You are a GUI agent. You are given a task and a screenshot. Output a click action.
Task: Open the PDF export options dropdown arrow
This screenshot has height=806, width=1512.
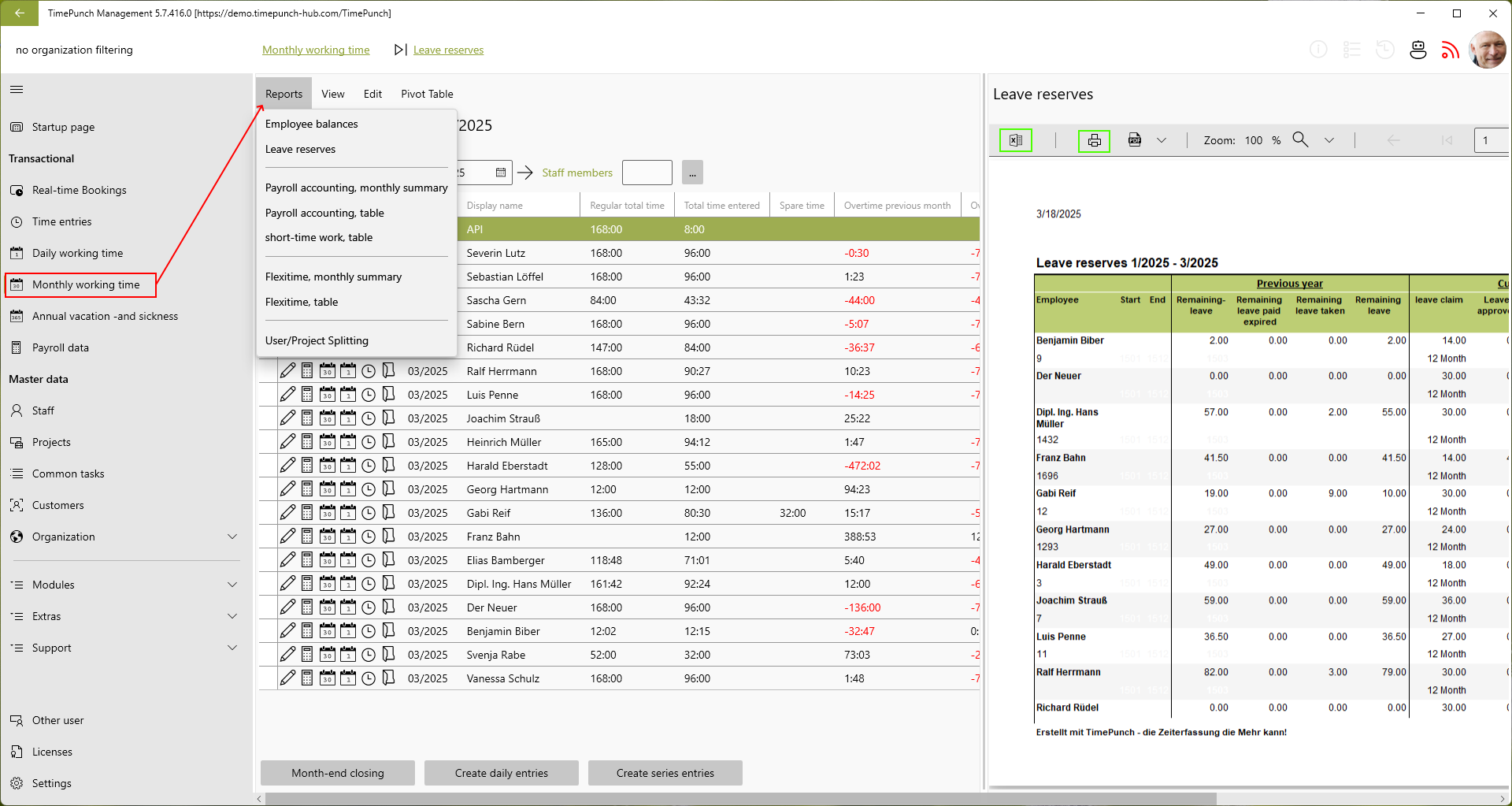coord(1161,140)
